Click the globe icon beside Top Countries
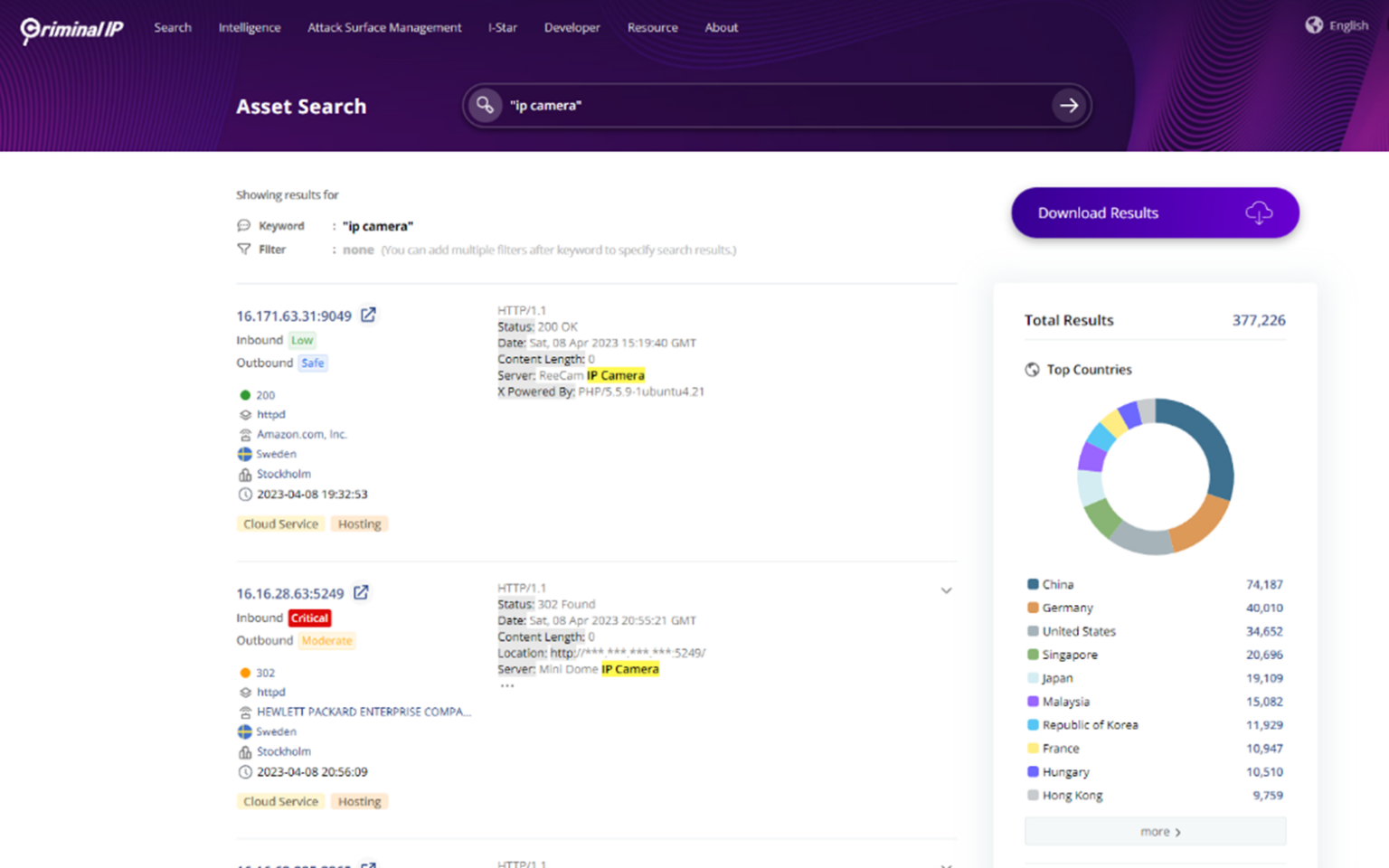Image resolution: width=1389 pixels, height=868 pixels. (x=1032, y=369)
